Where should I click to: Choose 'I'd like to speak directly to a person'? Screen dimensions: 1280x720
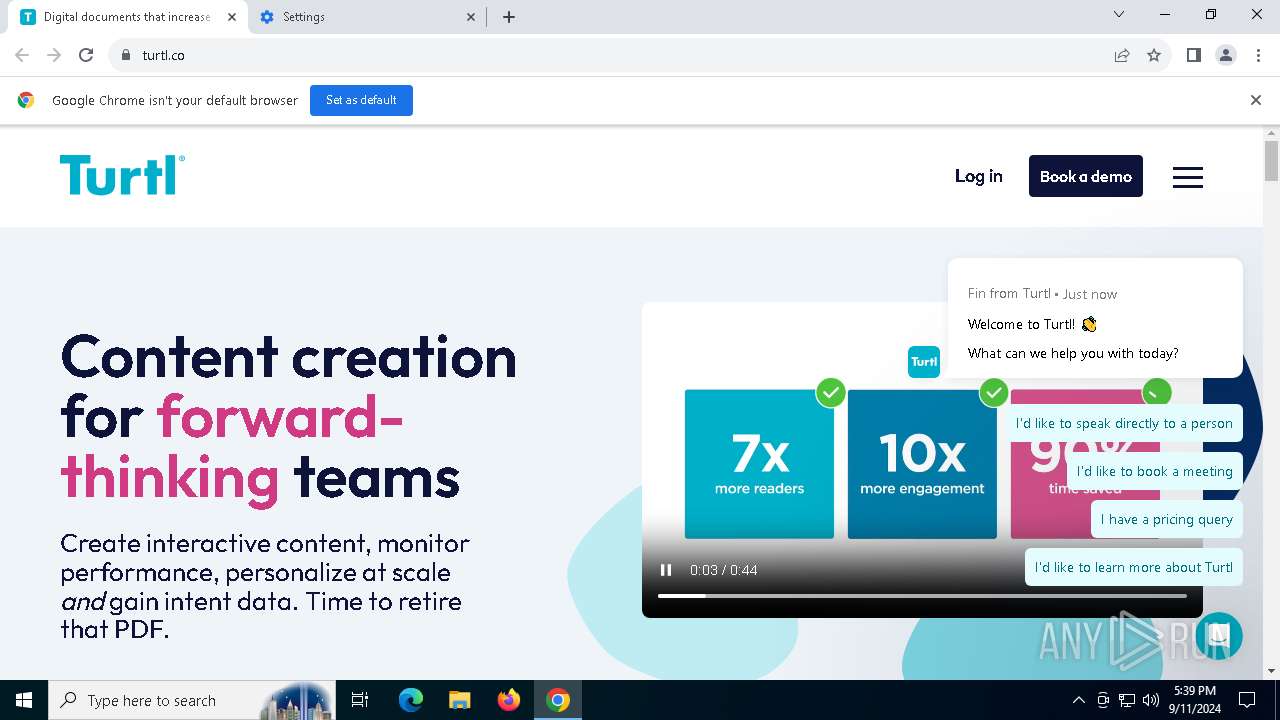click(x=1124, y=423)
